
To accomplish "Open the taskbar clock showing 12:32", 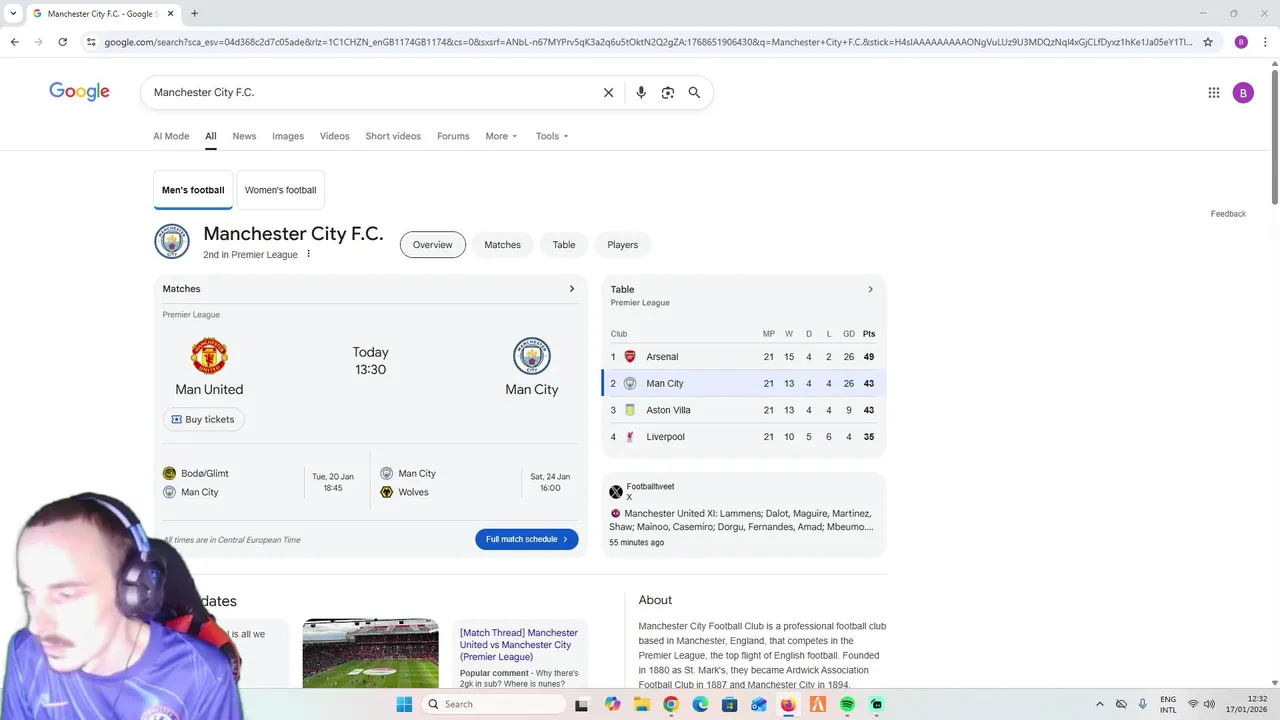I will pyautogui.click(x=1248, y=704).
